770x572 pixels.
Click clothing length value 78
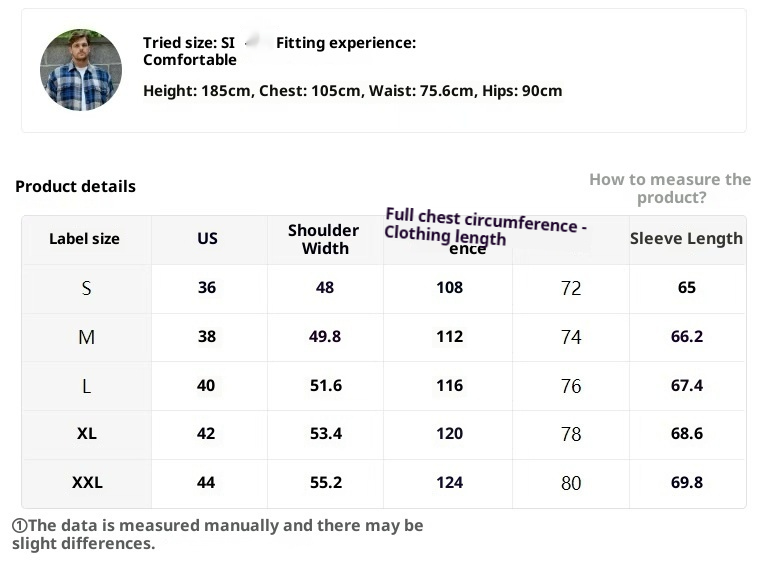571,434
